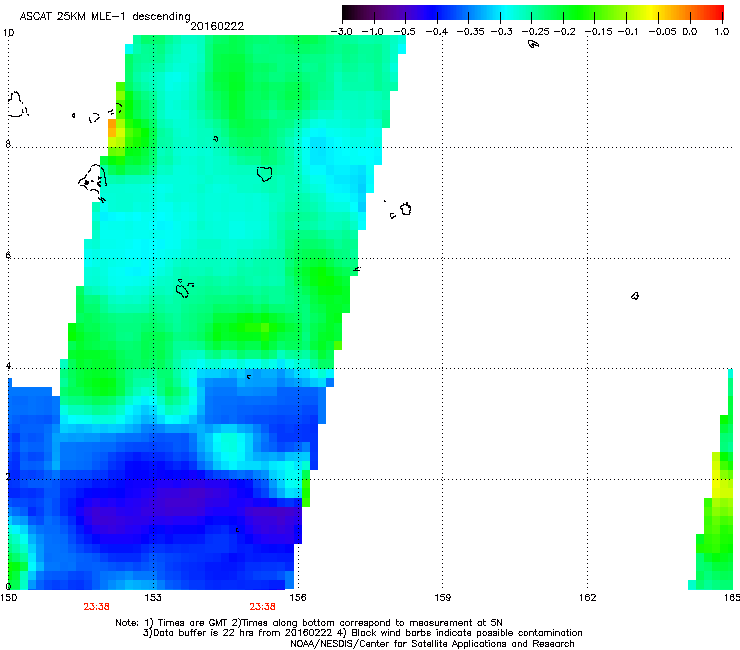Select the -1.0 color scale label
Viewport: 740px width, 650px height.
(x=372, y=32)
